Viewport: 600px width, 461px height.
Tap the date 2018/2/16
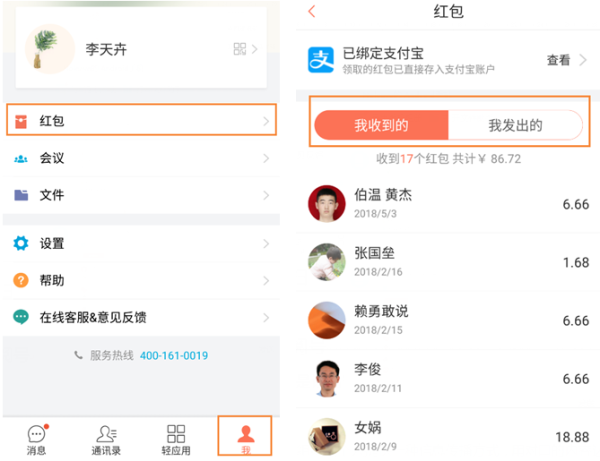pyautogui.click(x=378, y=272)
